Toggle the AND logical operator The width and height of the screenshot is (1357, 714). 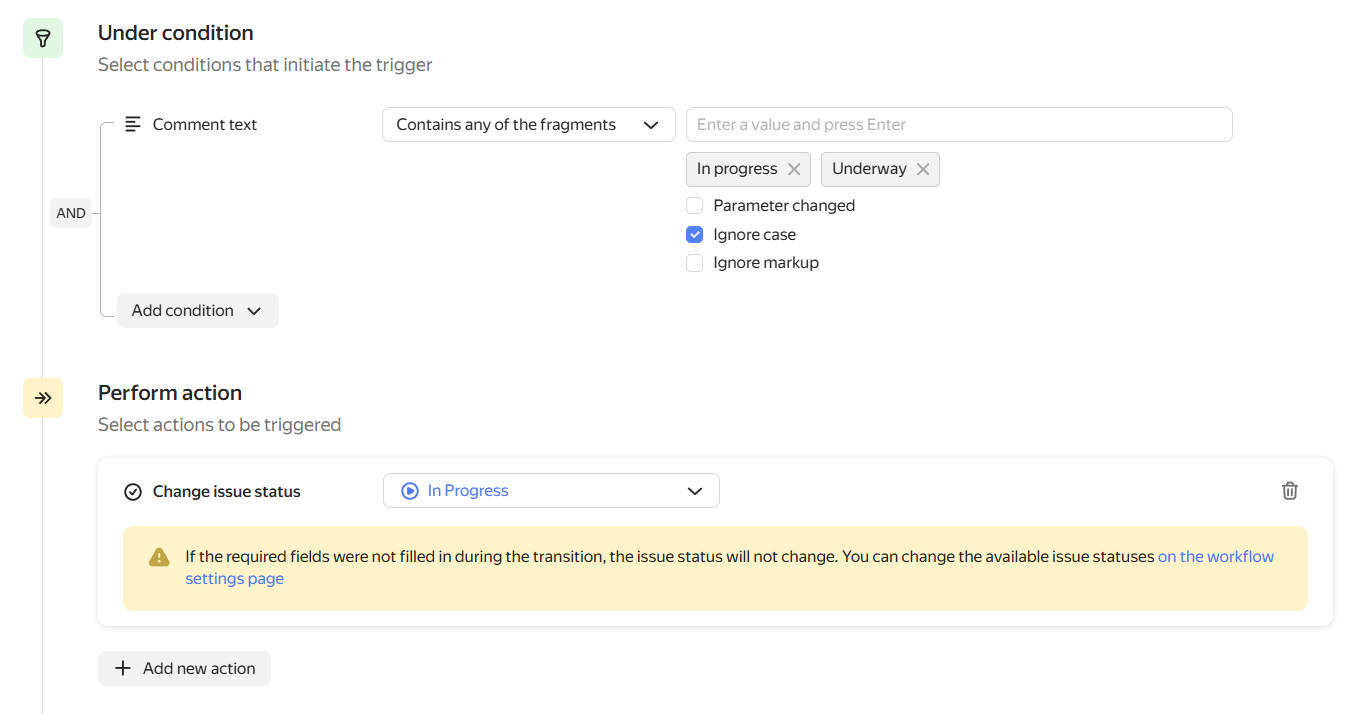[71, 213]
